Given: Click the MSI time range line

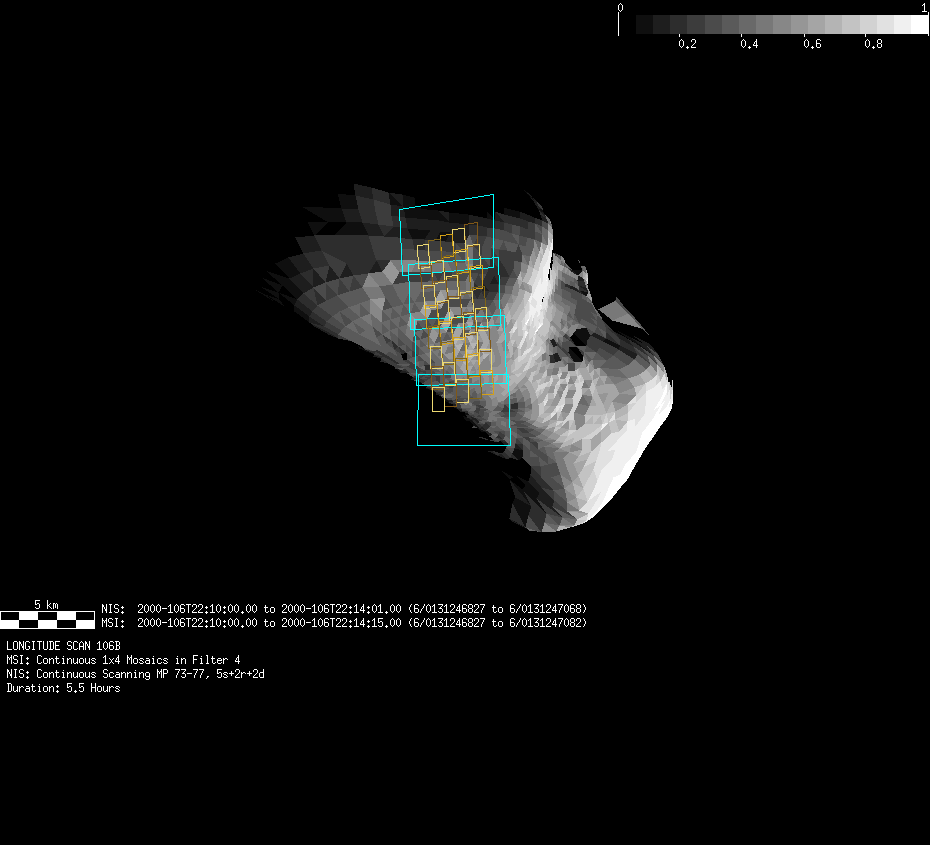Looking at the screenshot, I should [344, 623].
